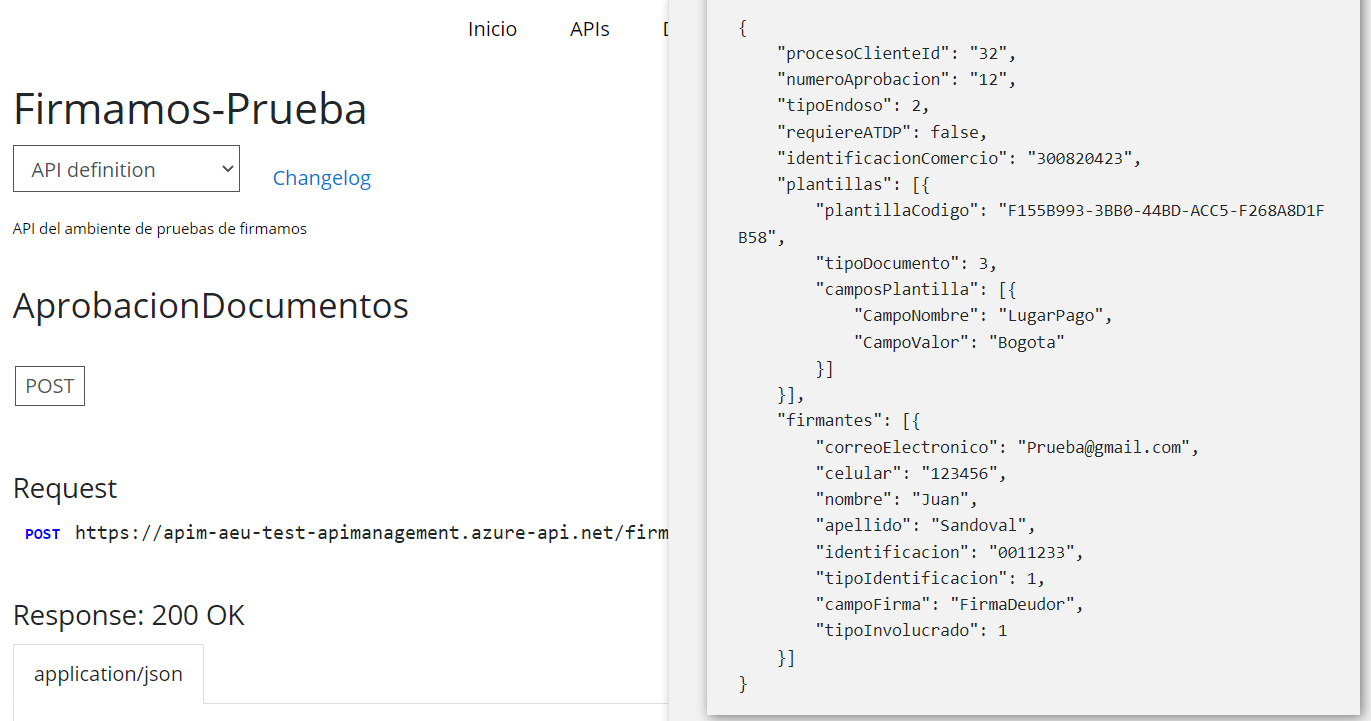The width and height of the screenshot is (1371, 721).
Task: Go to the Inicio navigation item
Action: point(492,29)
